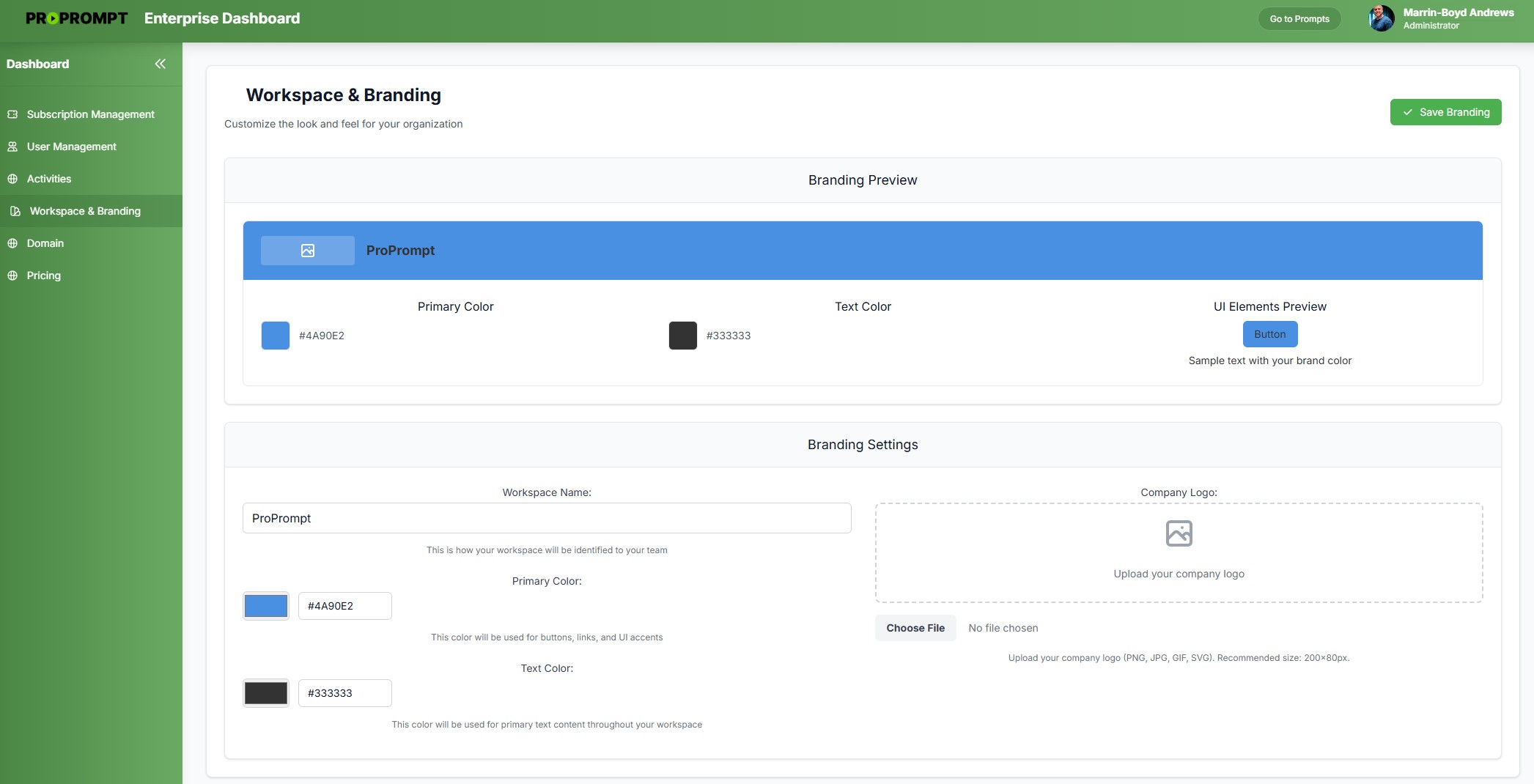Screen dimensions: 1534x784
Task: Open the Primary Color picker swatch in settings
Action: click(x=266, y=606)
